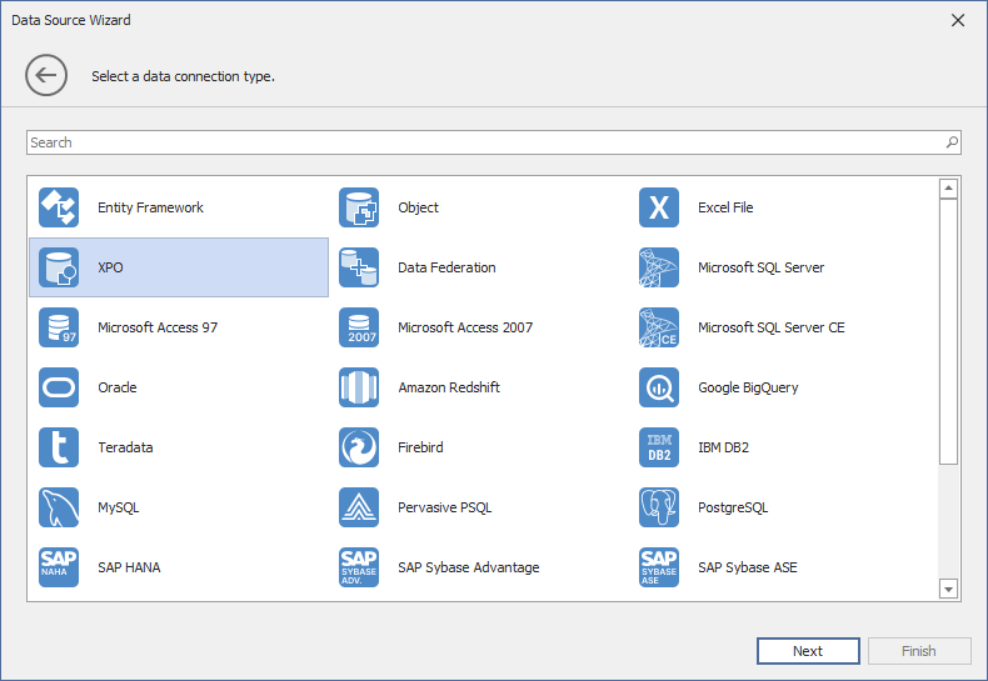Choose the Google BigQuery icon
Viewport: 988px width, 681px height.
coord(659,388)
